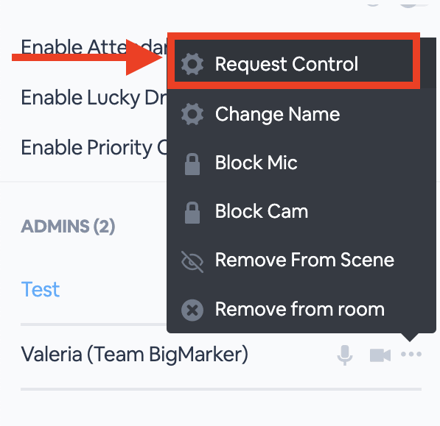Click the blue Test admin name
440x426 pixels.
[40, 289]
